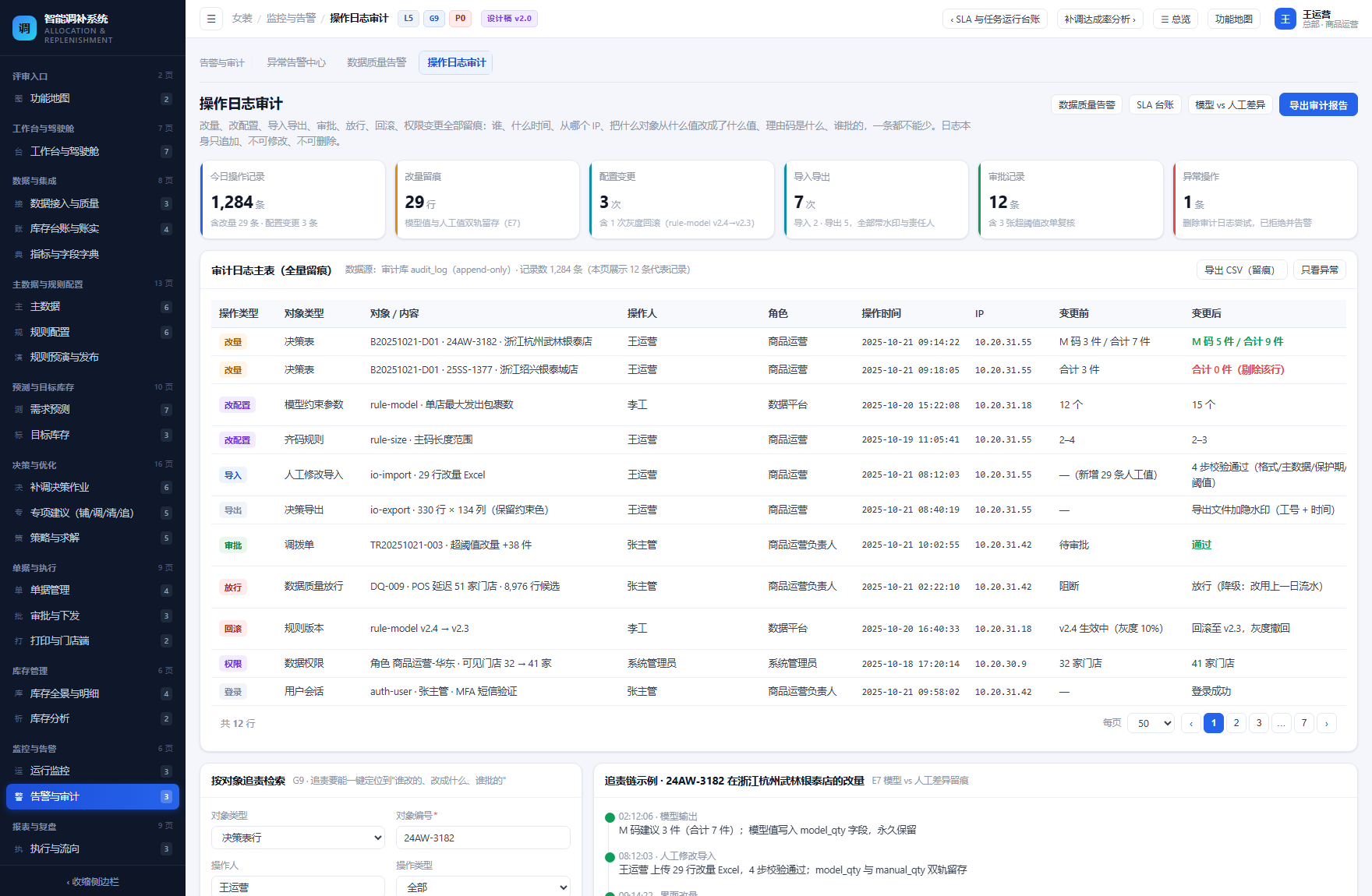Go to page 2 of the audit log
The height and width of the screenshot is (896, 1372).
click(x=1236, y=723)
